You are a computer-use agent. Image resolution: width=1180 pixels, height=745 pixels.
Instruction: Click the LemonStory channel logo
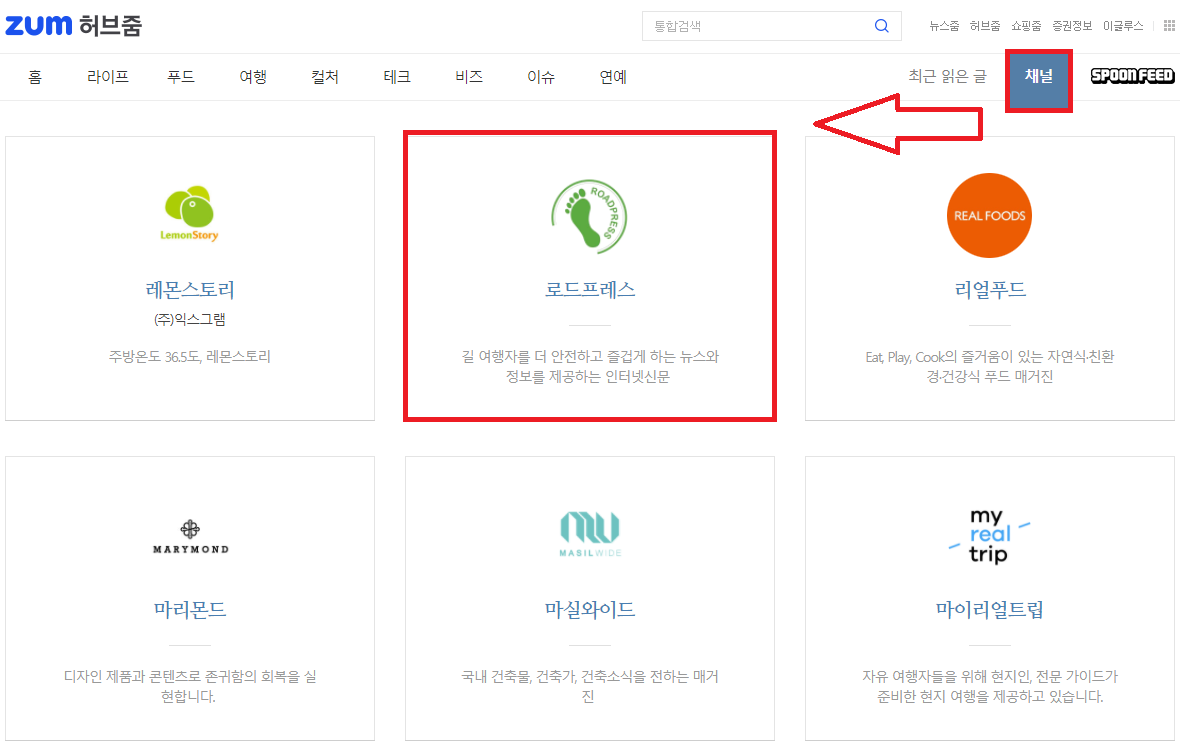[x=190, y=213]
